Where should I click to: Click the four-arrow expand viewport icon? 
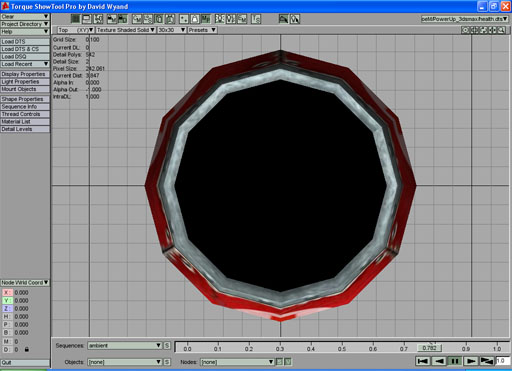[483, 30]
